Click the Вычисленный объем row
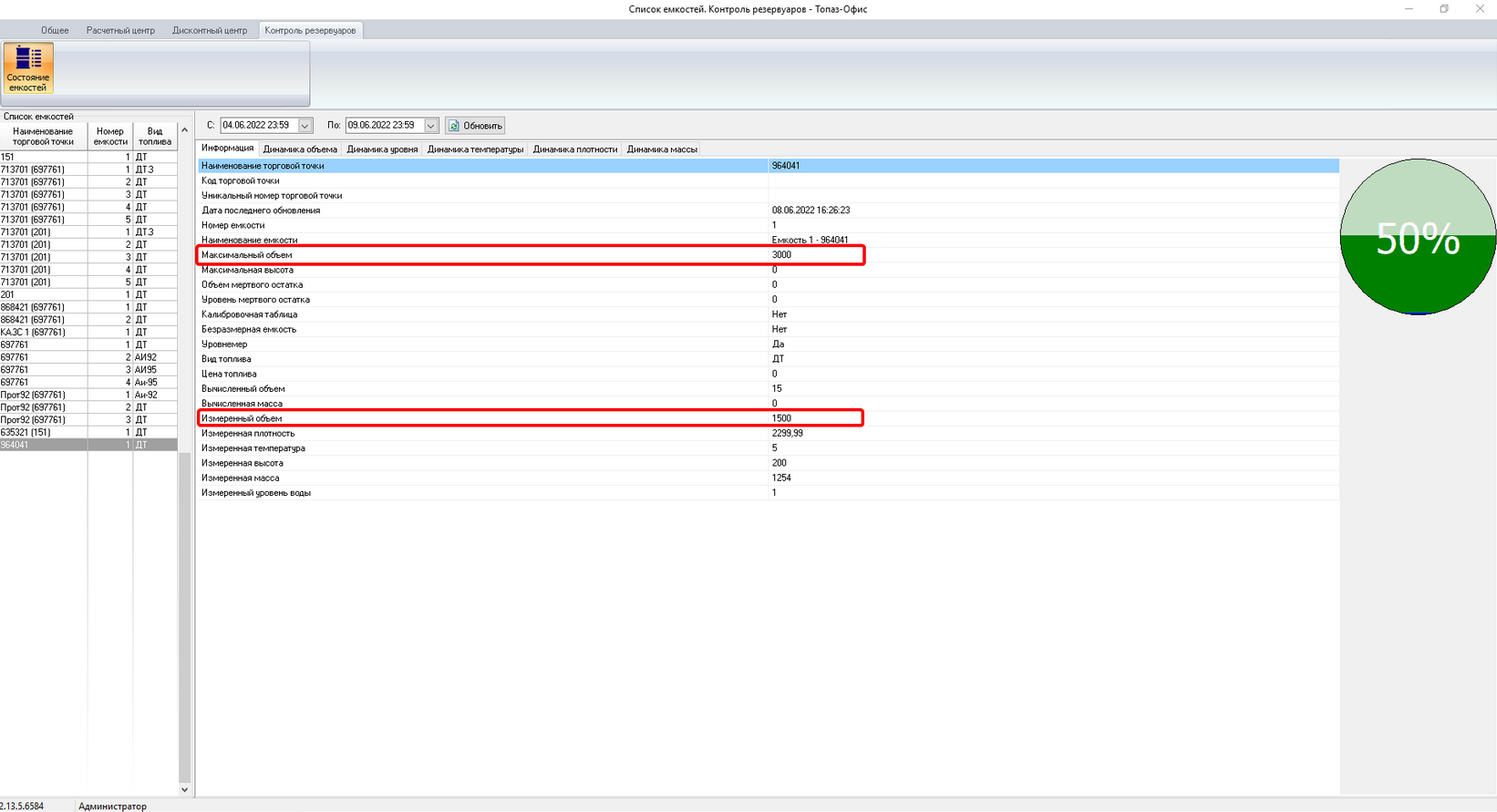The width and height of the screenshot is (1497, 812). tap(769, 389)
